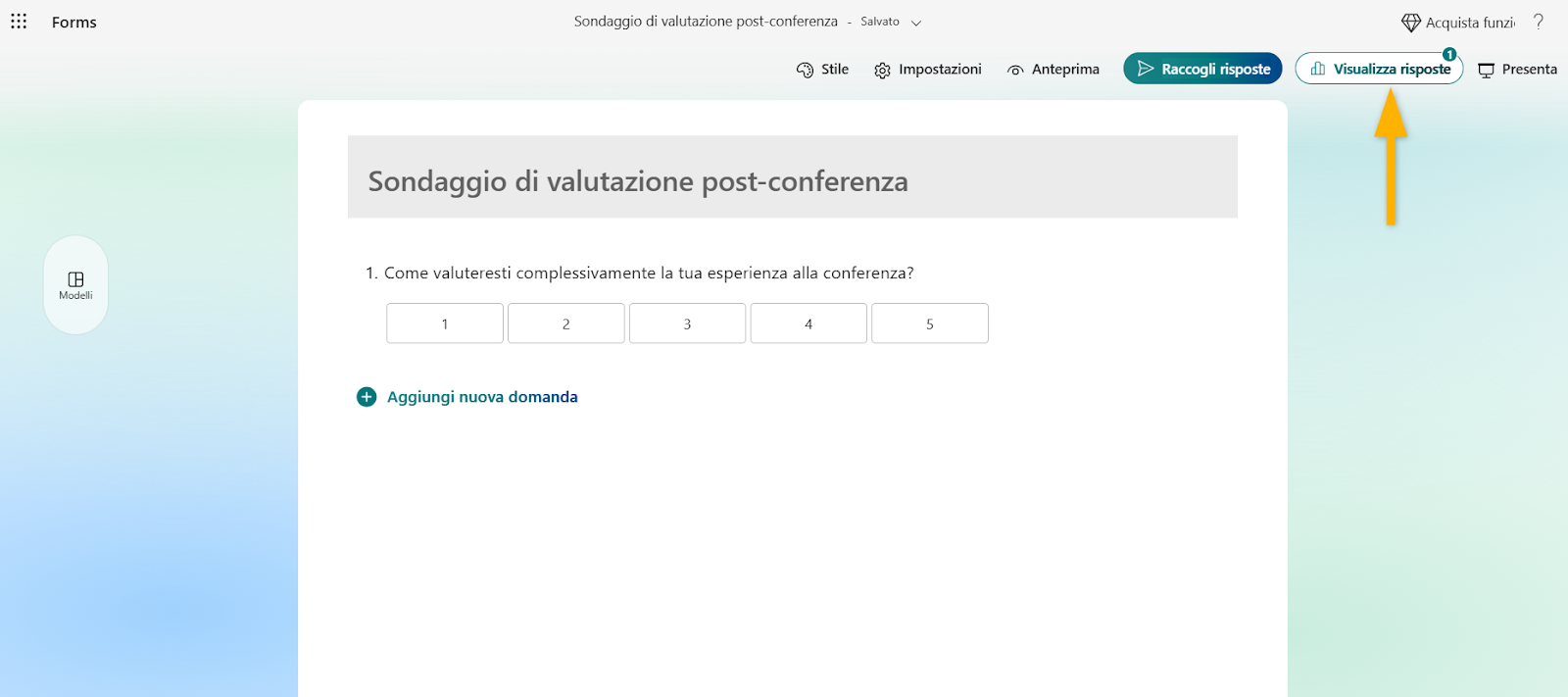Click the plus icon to add question

(367, 397)
